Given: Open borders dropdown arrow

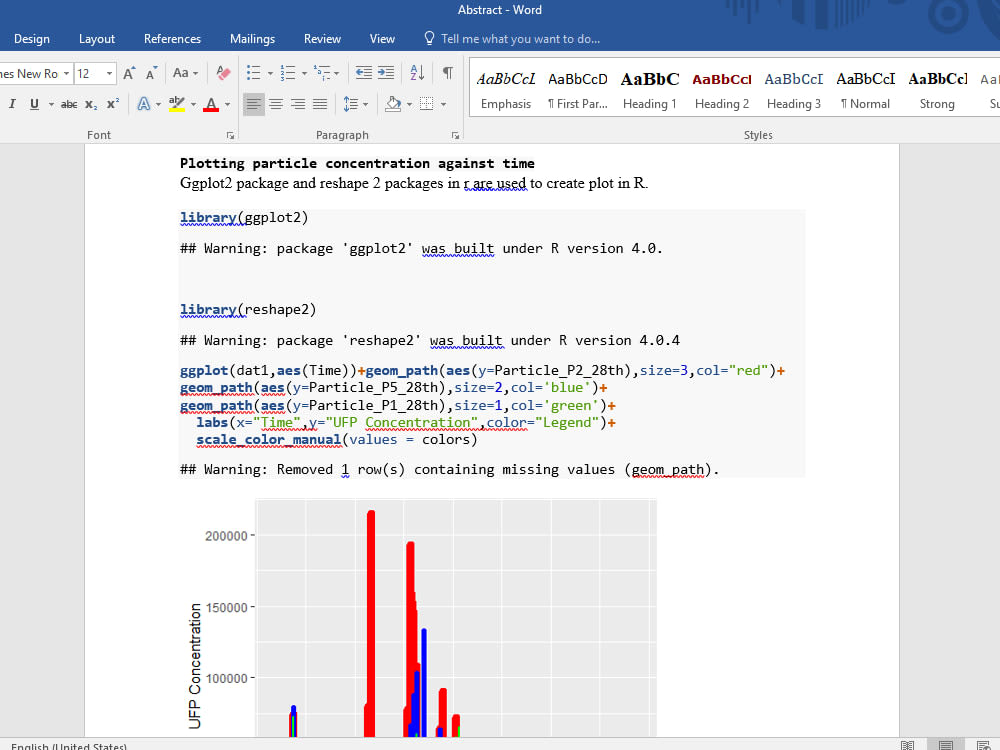Looking at the screenshot, I should pyautogui.click(x=443, y=104).
